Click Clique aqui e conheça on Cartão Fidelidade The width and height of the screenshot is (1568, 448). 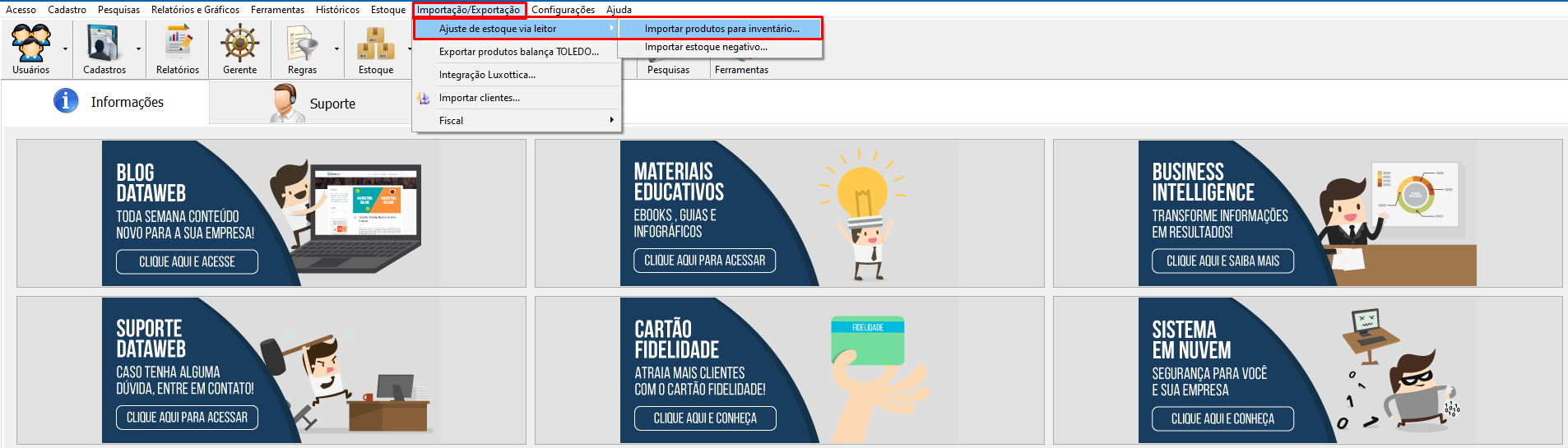705,418
